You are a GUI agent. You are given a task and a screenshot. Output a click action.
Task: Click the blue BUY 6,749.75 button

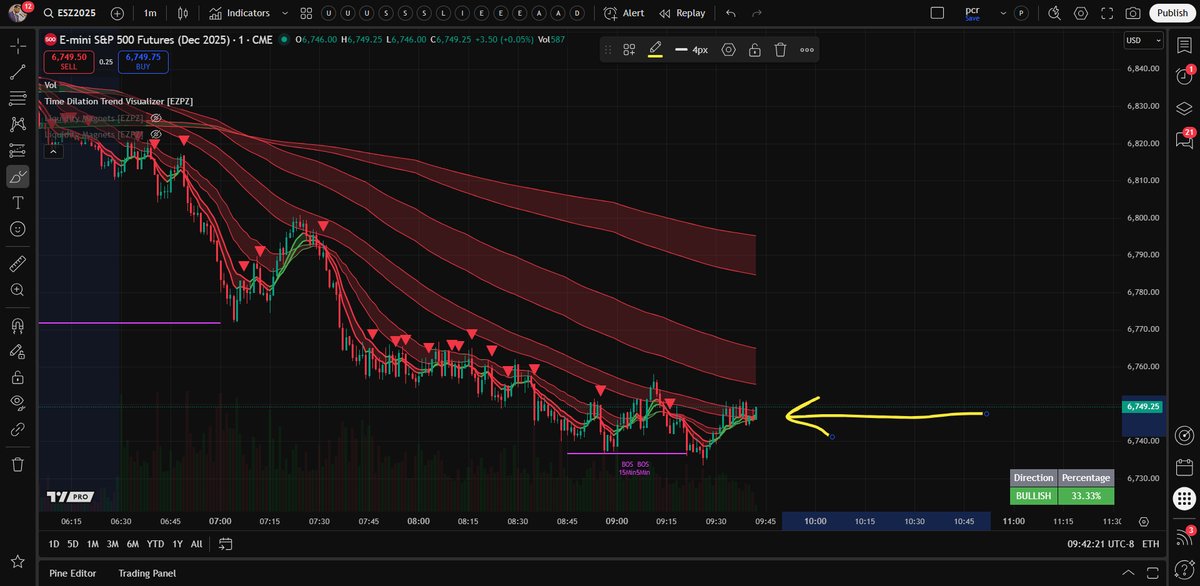tap(142, 62)
